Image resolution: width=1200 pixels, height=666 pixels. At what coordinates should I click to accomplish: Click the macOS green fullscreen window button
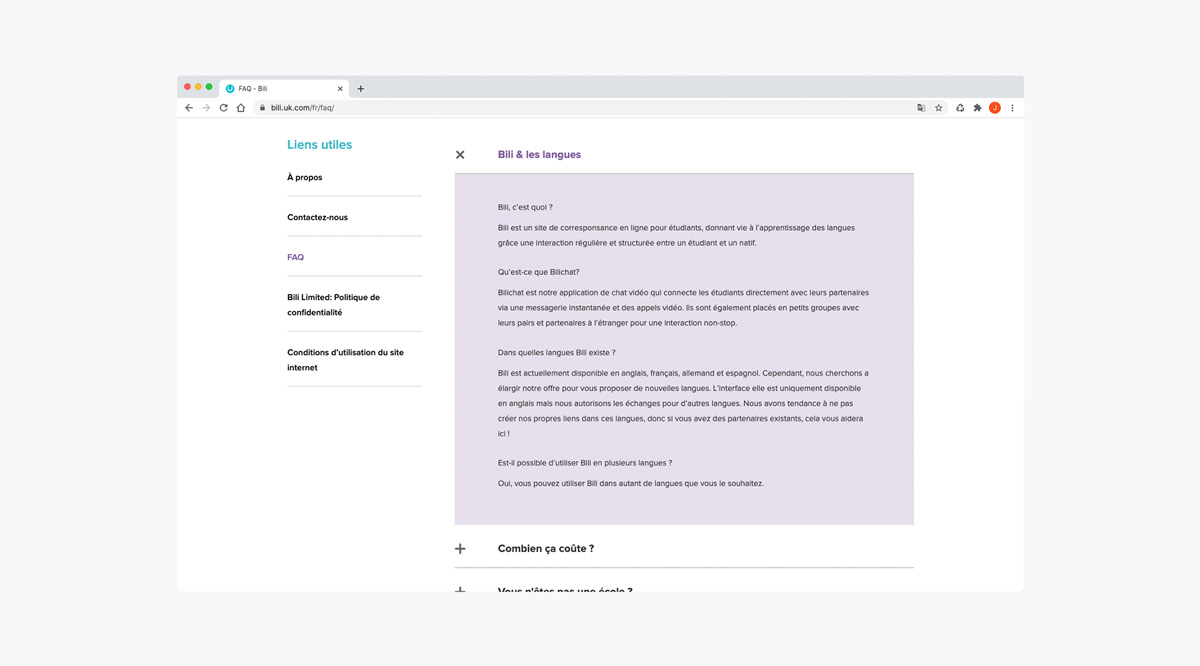coord(209,87)
